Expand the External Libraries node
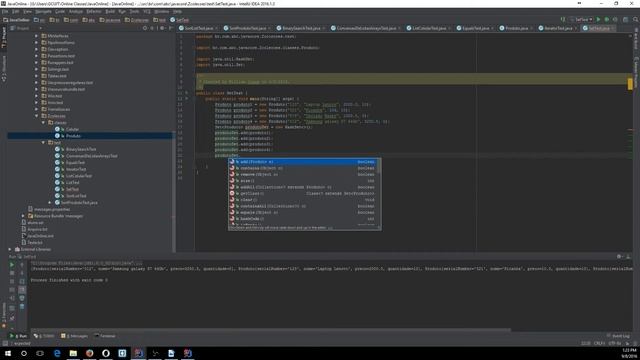The height and width of the screenshot is (360, 640). pyautogui.click(x=10, y=249)
